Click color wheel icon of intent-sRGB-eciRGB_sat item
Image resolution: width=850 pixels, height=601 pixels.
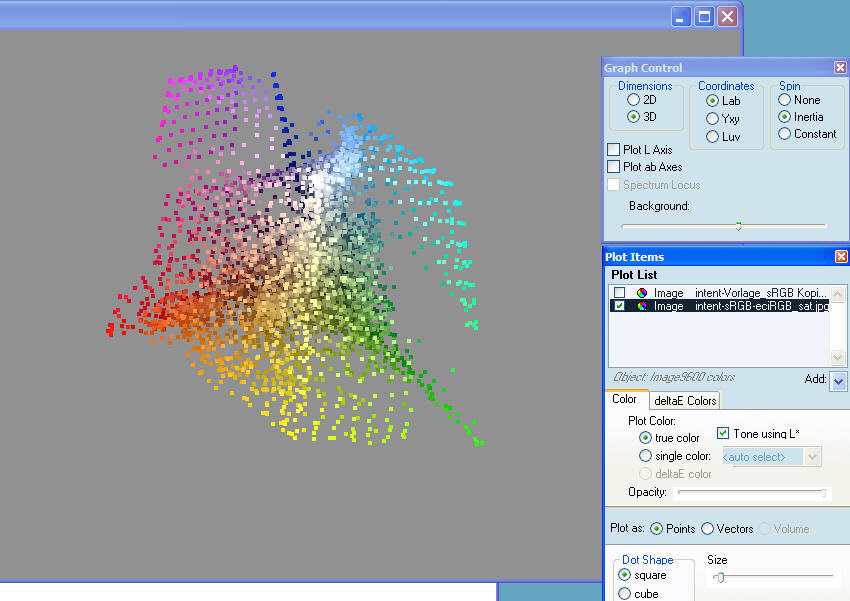click(x=642, y=306)
